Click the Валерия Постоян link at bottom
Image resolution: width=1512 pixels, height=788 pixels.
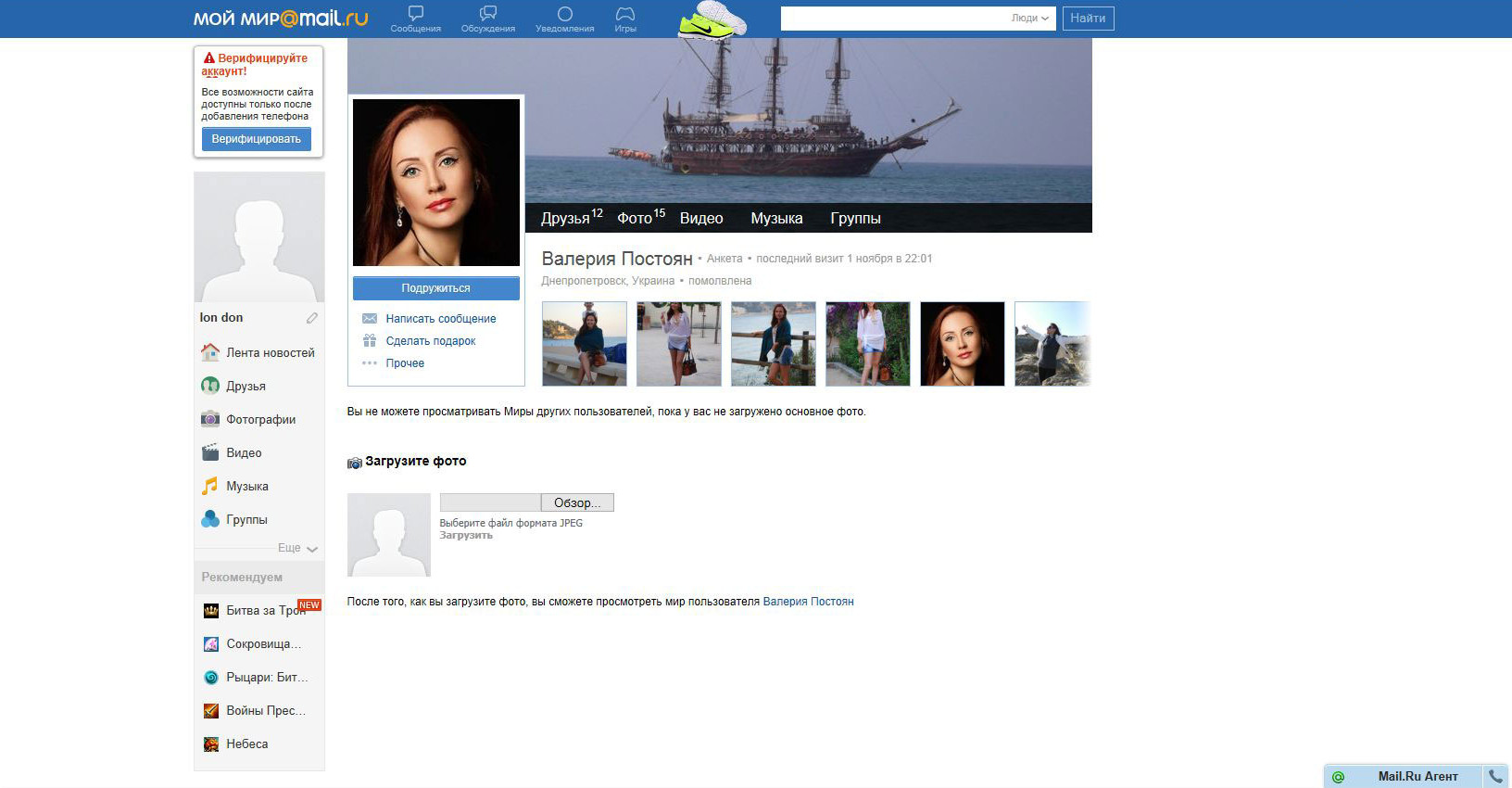pyautogui.click(x=808, y=602)
